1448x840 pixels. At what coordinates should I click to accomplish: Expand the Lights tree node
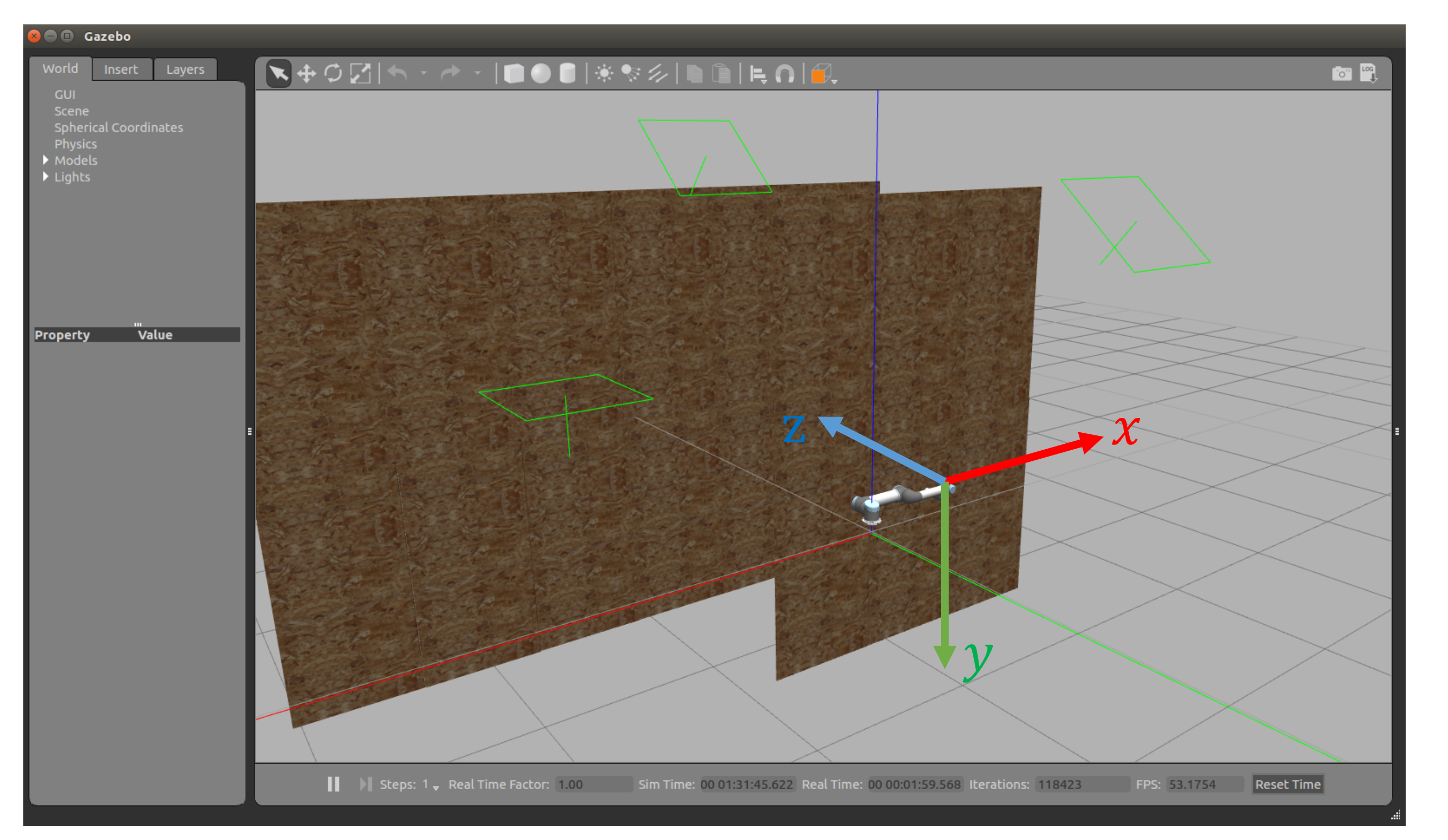tap(46, 177)
